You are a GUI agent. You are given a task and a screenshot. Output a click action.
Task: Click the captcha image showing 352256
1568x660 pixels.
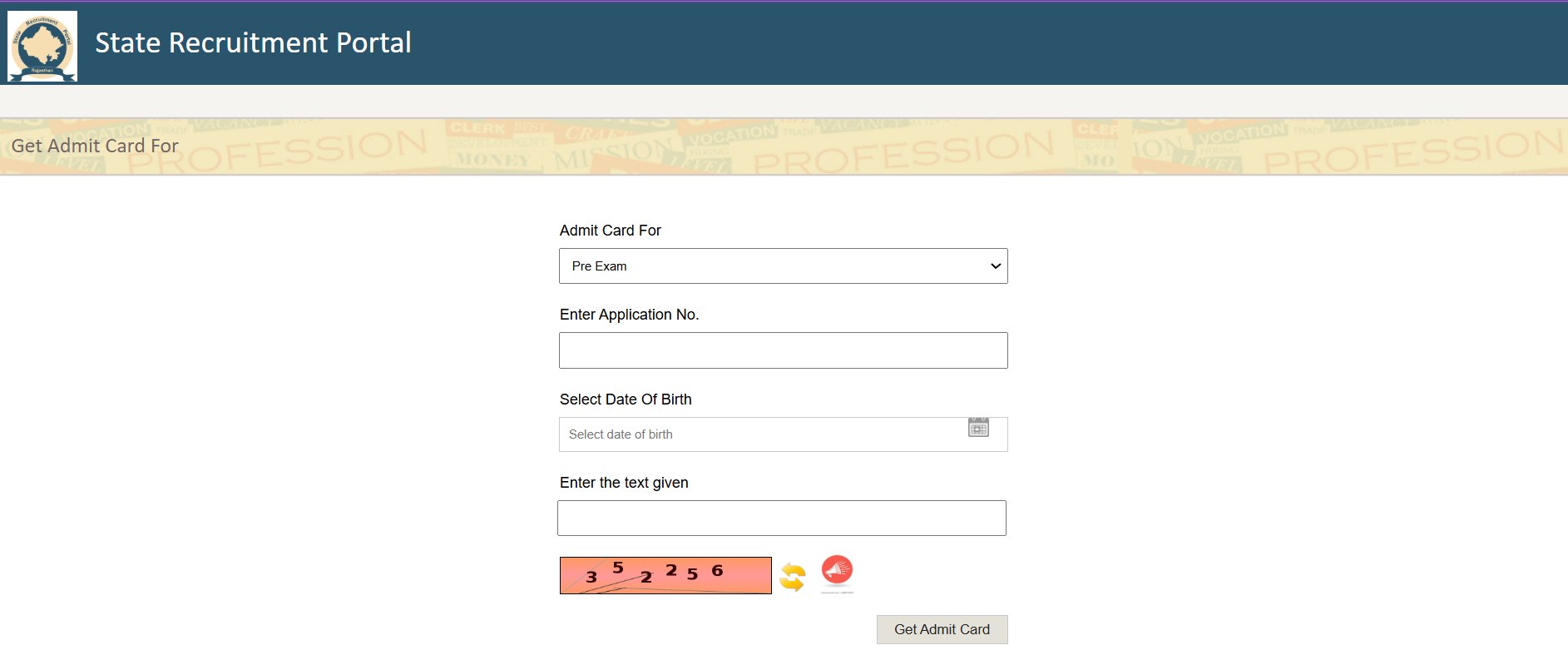(665, 574)
